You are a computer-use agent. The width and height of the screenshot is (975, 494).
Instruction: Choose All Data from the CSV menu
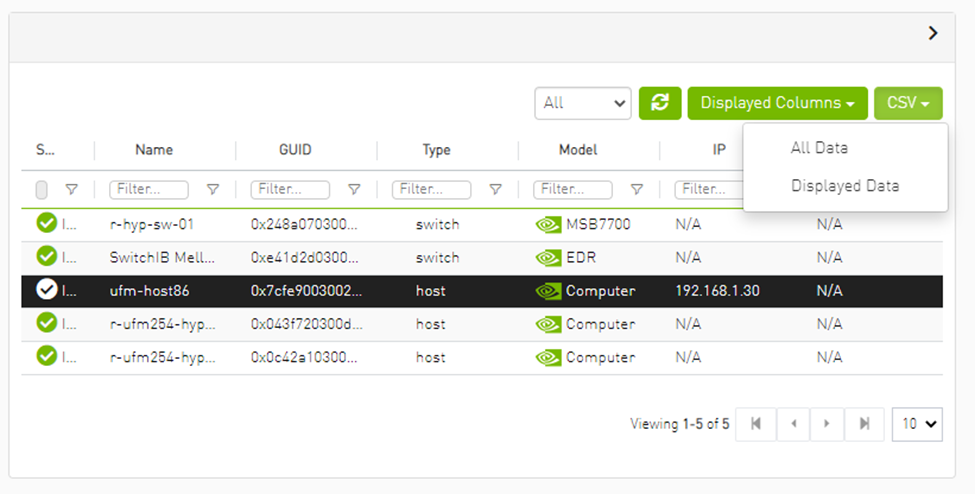coord(819,148)
